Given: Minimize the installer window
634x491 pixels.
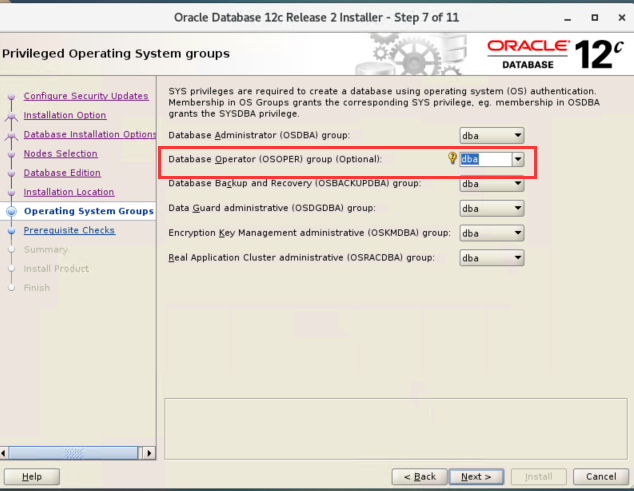Looking at the screenshot, I should (568, 18).
